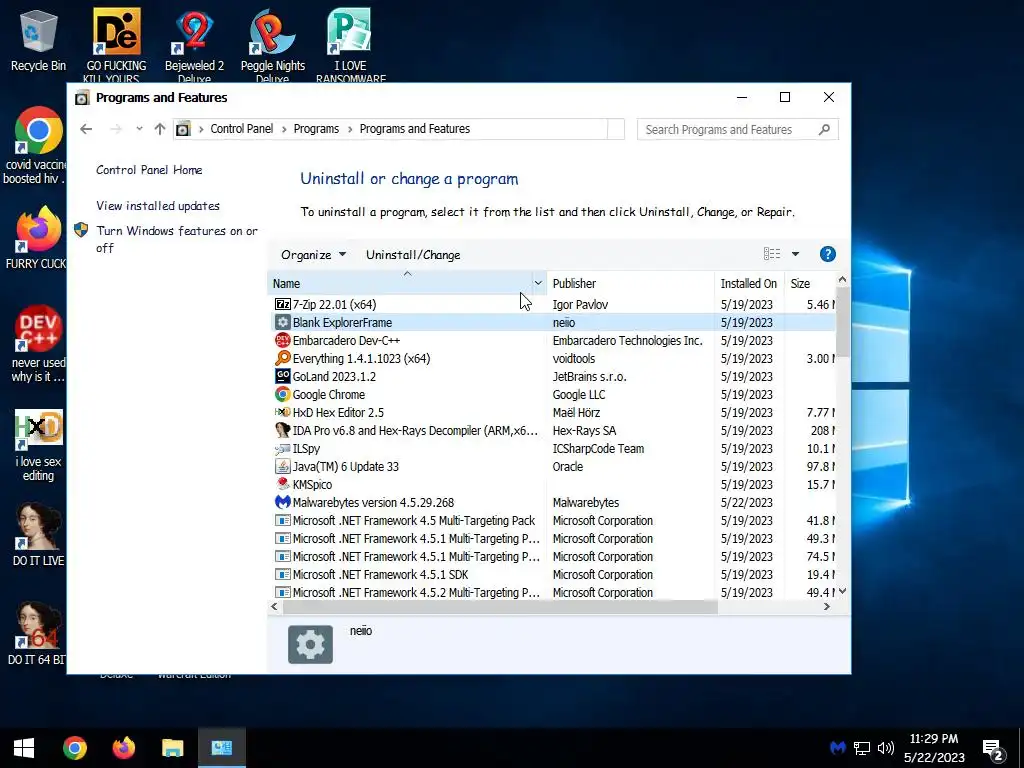Select Microsoft .NET Framework 4.5 Multi-Targeting Pack
Image resolution: width=1024 pixels, height=768 pixels.
(x=413, y=520)
